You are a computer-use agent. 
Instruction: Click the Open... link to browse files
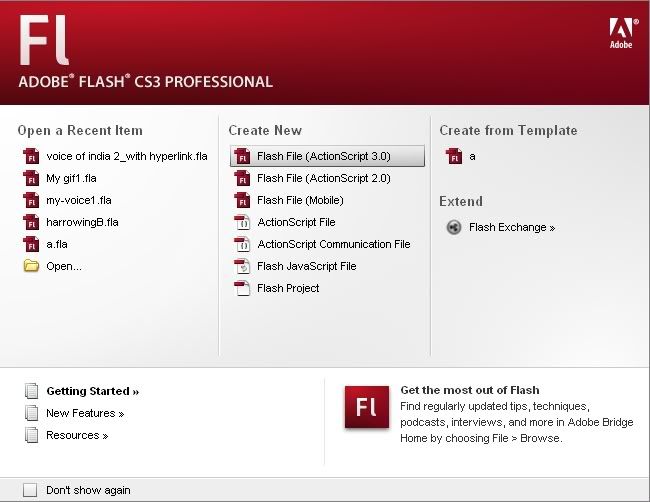(x=64, y=266)
